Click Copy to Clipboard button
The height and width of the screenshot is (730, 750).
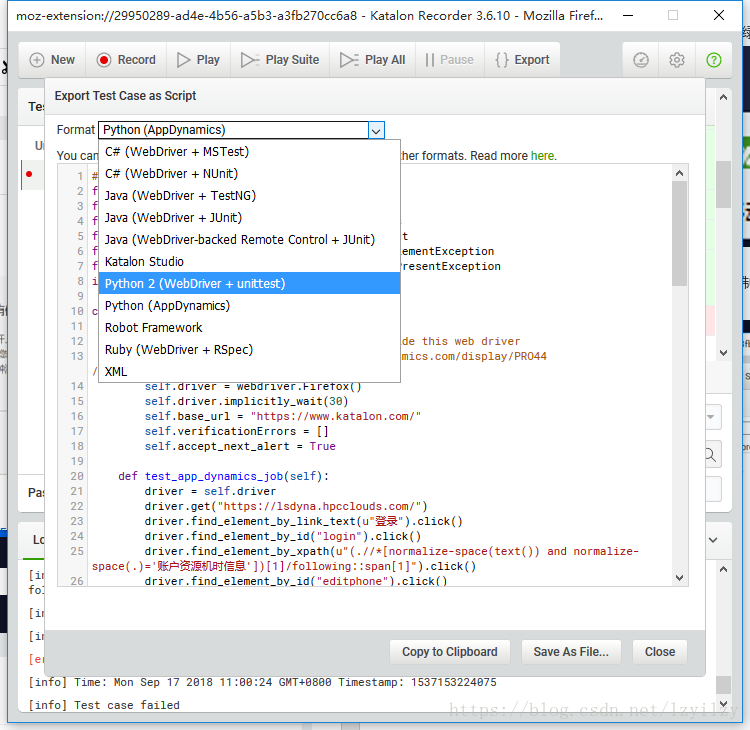pyautogui.click(x=450, y=652)
